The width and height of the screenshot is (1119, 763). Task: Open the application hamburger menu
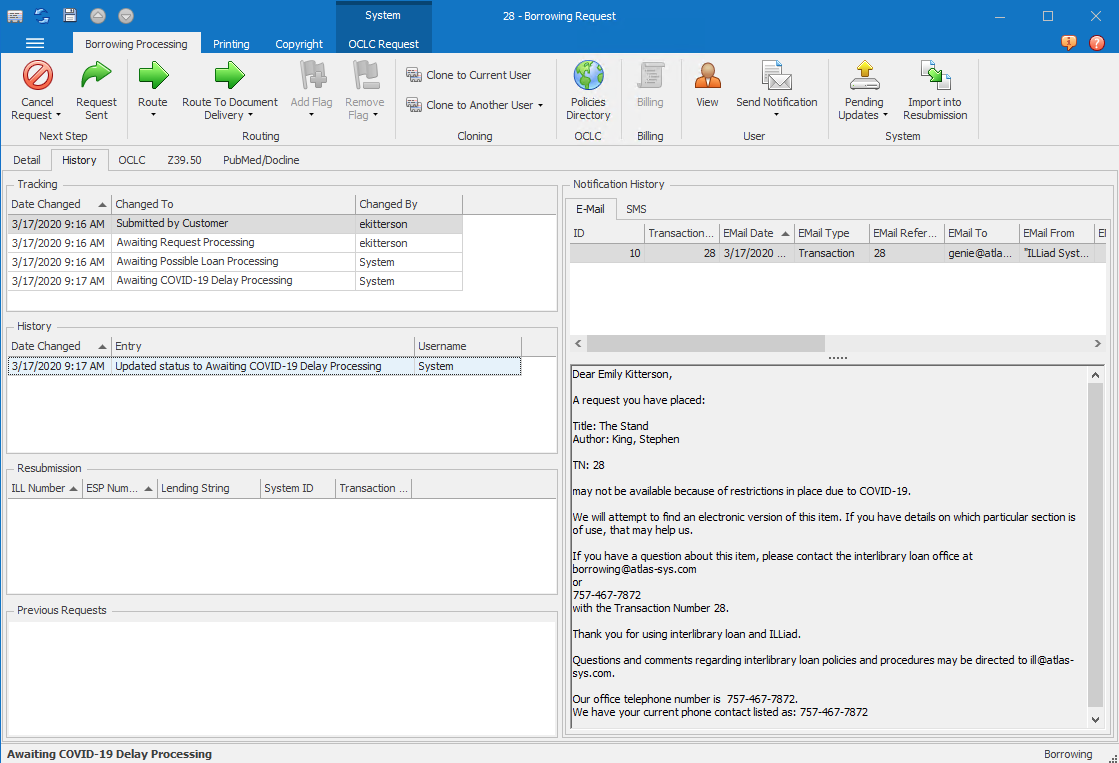point(35,43)
